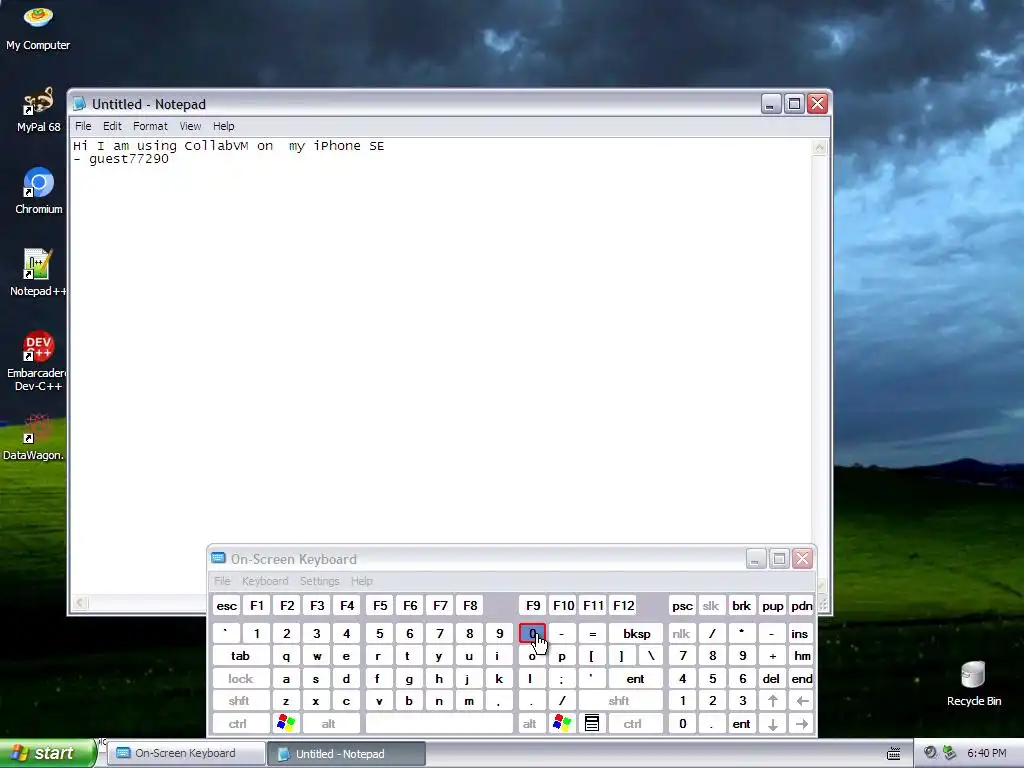This screenshot has height=768, width=1024.
Task: Click the bksp key
Action: (x=636, y=633)
